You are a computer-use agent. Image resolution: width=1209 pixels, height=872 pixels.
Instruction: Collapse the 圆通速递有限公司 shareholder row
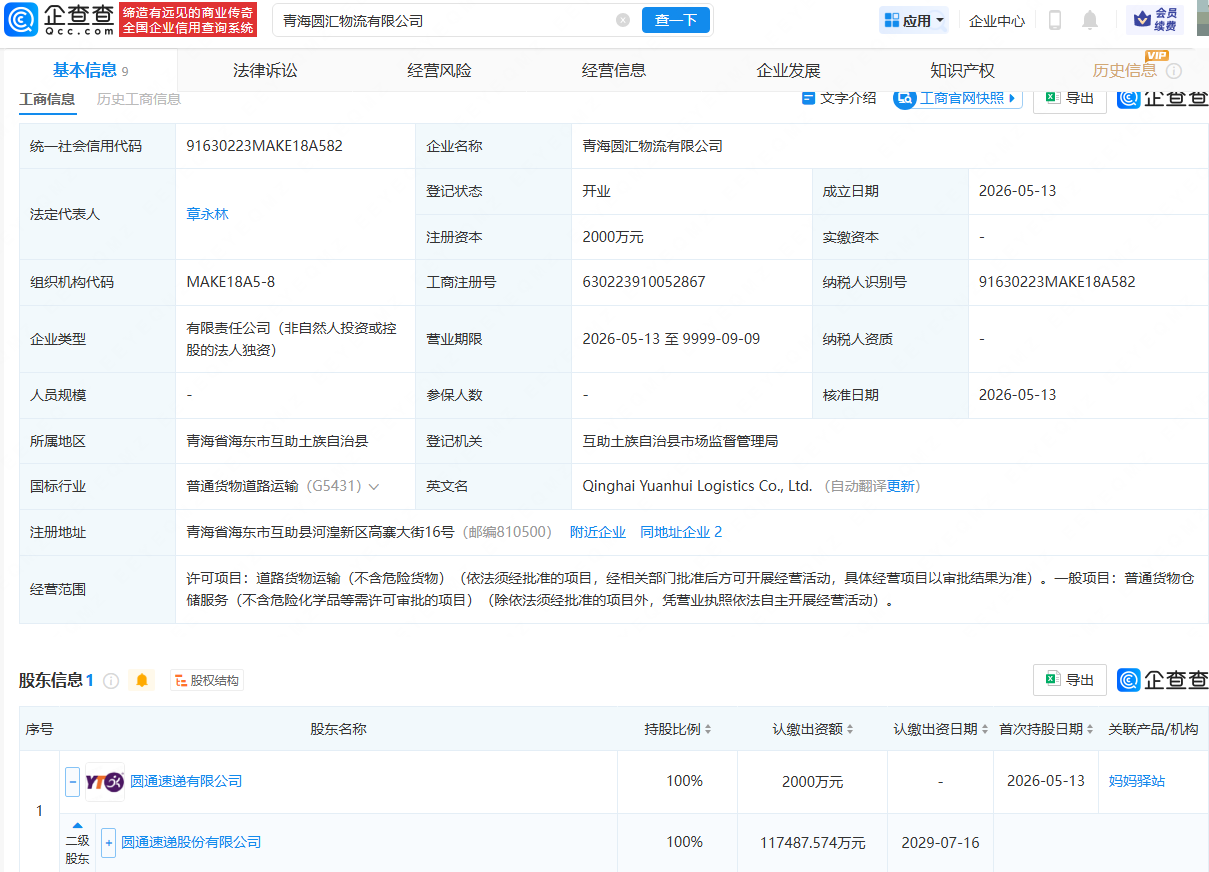[72, 782]
